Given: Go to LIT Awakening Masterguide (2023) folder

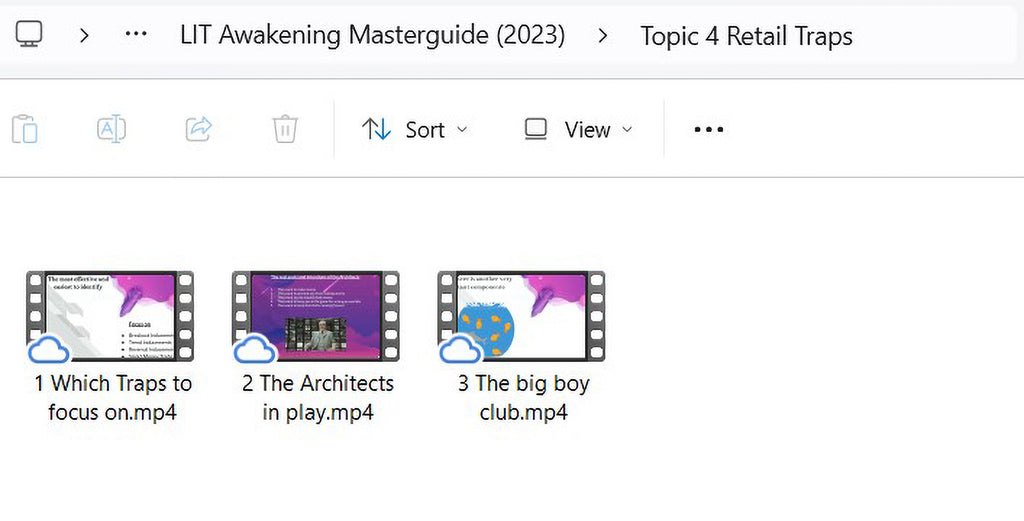Looking at the screenshot, I should 372,35.
